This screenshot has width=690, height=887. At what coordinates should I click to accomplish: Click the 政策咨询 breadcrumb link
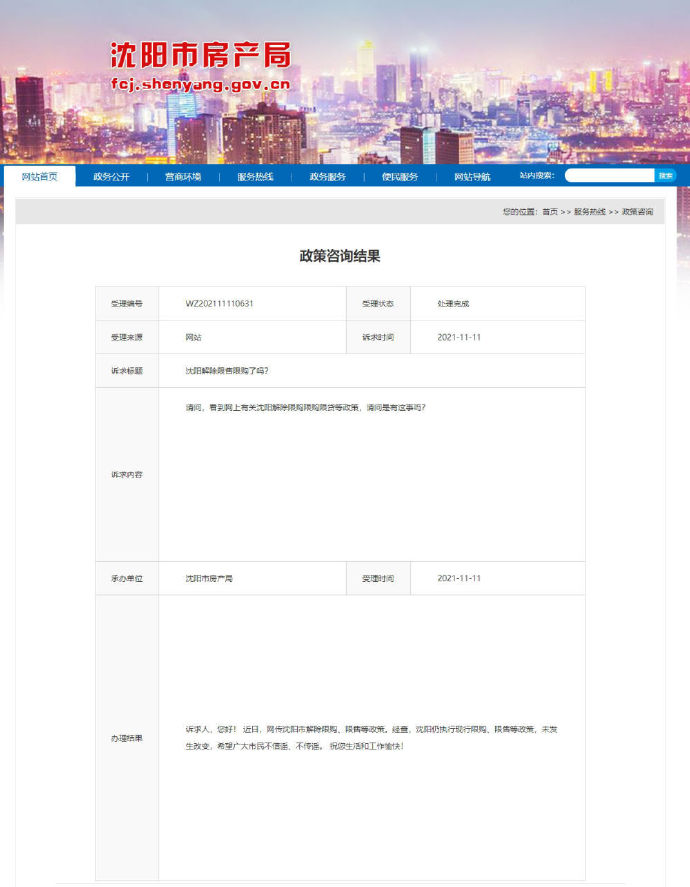coord(637,212)
